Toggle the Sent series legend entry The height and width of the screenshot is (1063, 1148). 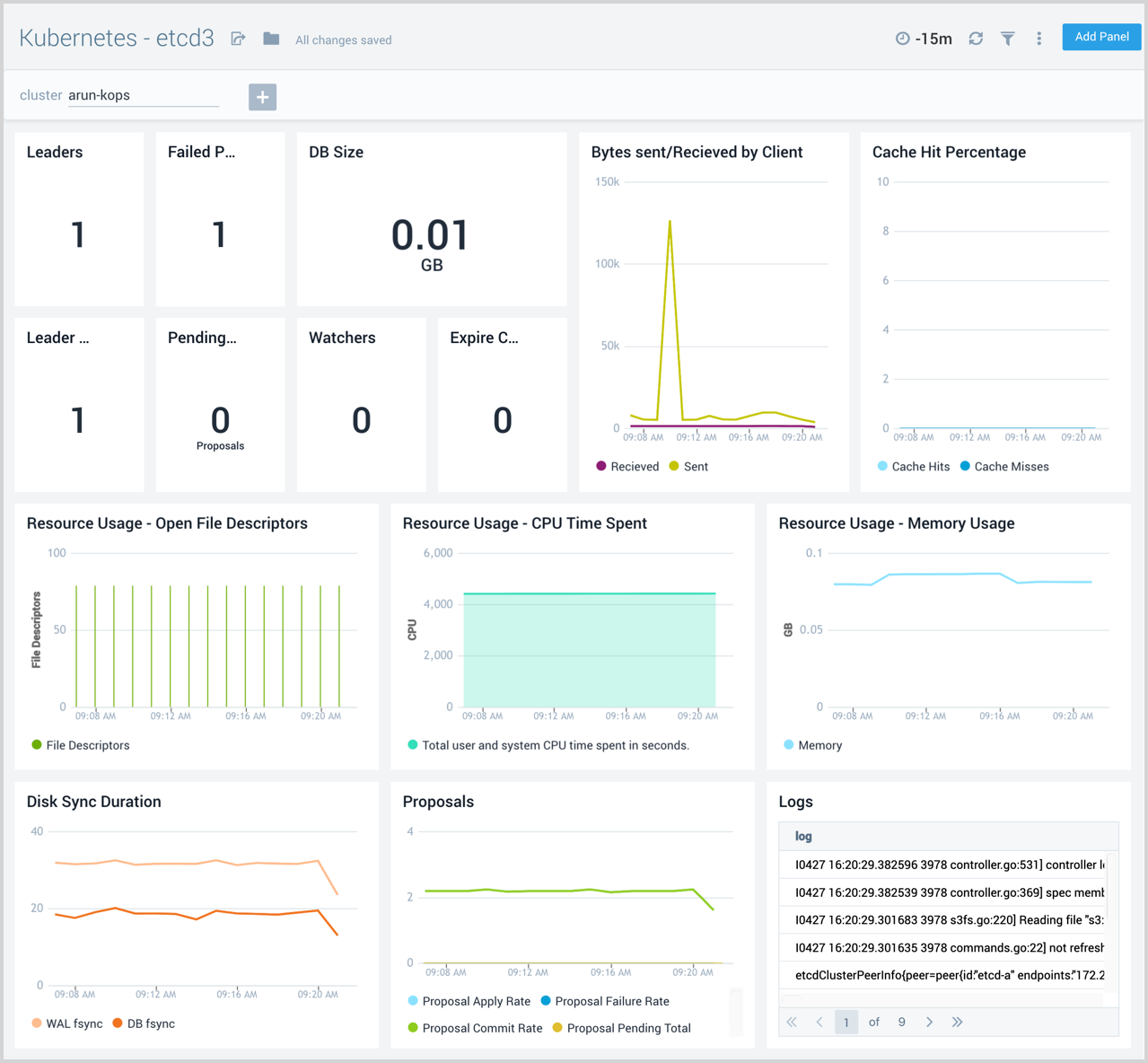(x=688, y=467)
